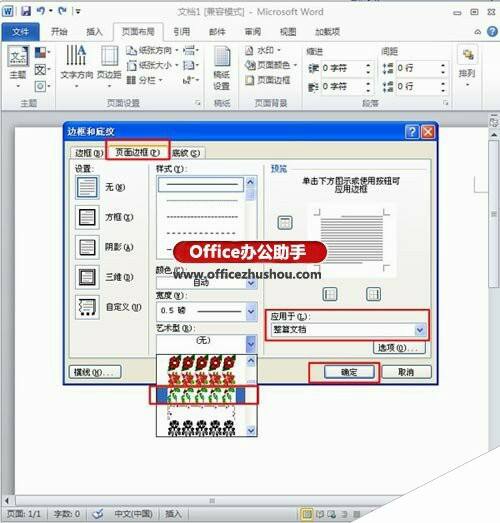Viewport: 500px width, 523px height.
Task: Expand the 宽度 width dropdown
Action: 251,311
